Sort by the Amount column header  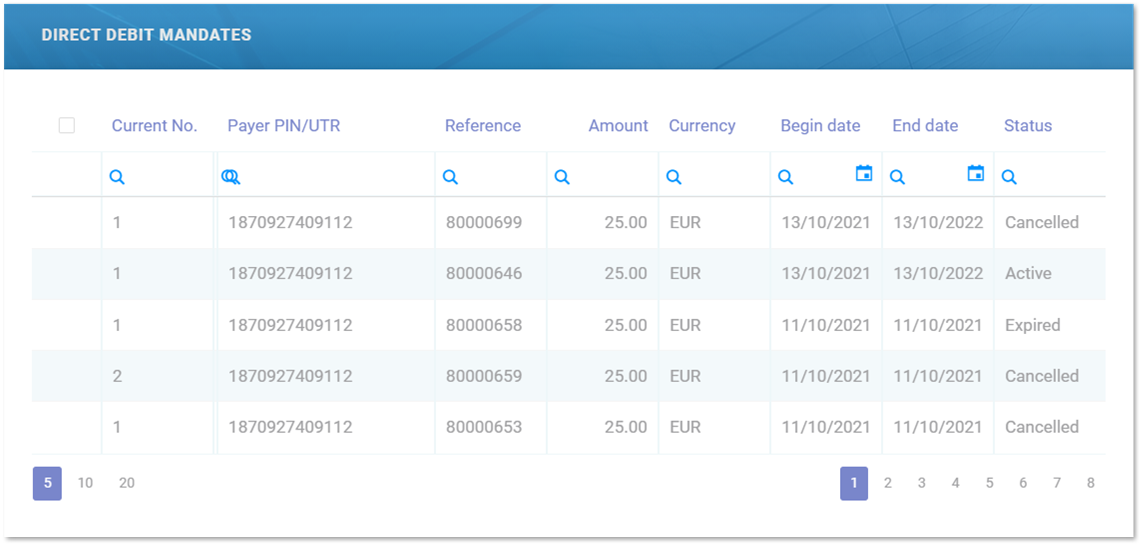[618, 126]
